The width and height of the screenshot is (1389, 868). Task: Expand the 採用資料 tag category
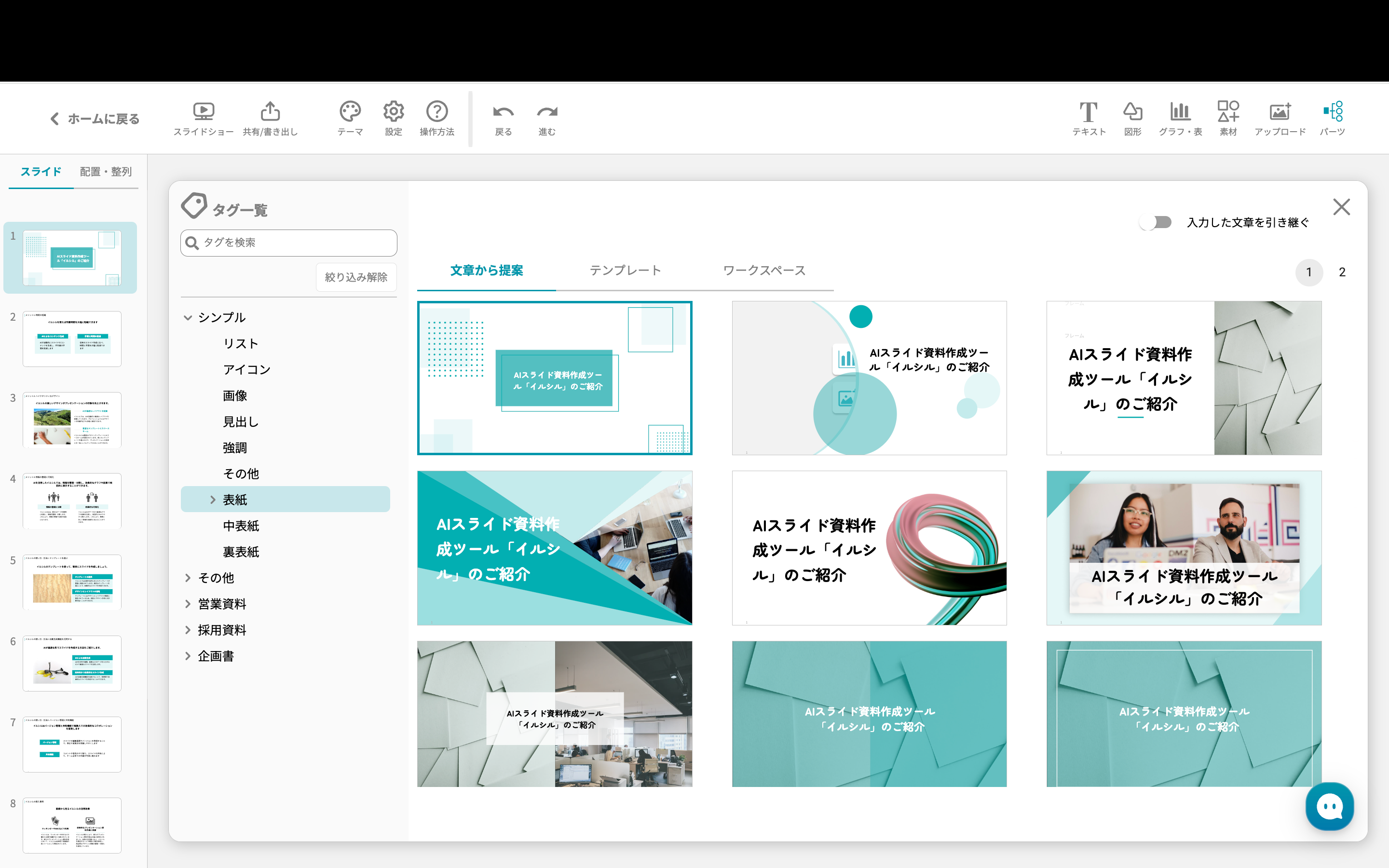pyautogui.click(x=188, y=630)
